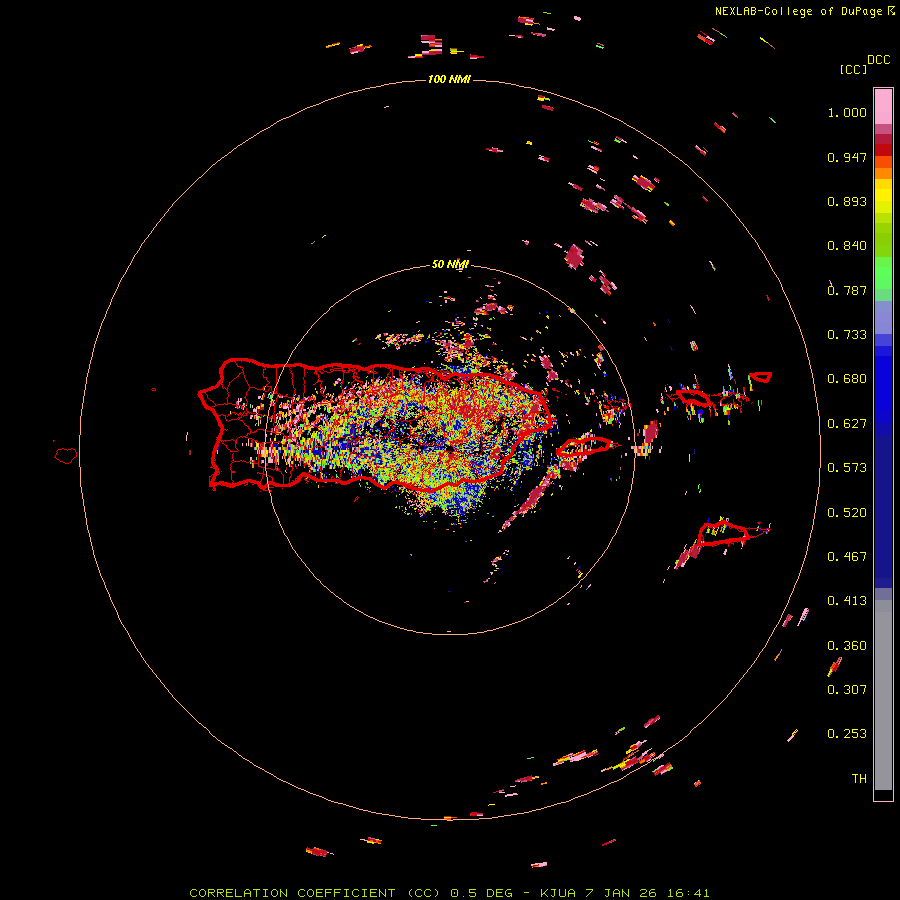Click the 50 NMI range ring label

(x=450, y=264)
